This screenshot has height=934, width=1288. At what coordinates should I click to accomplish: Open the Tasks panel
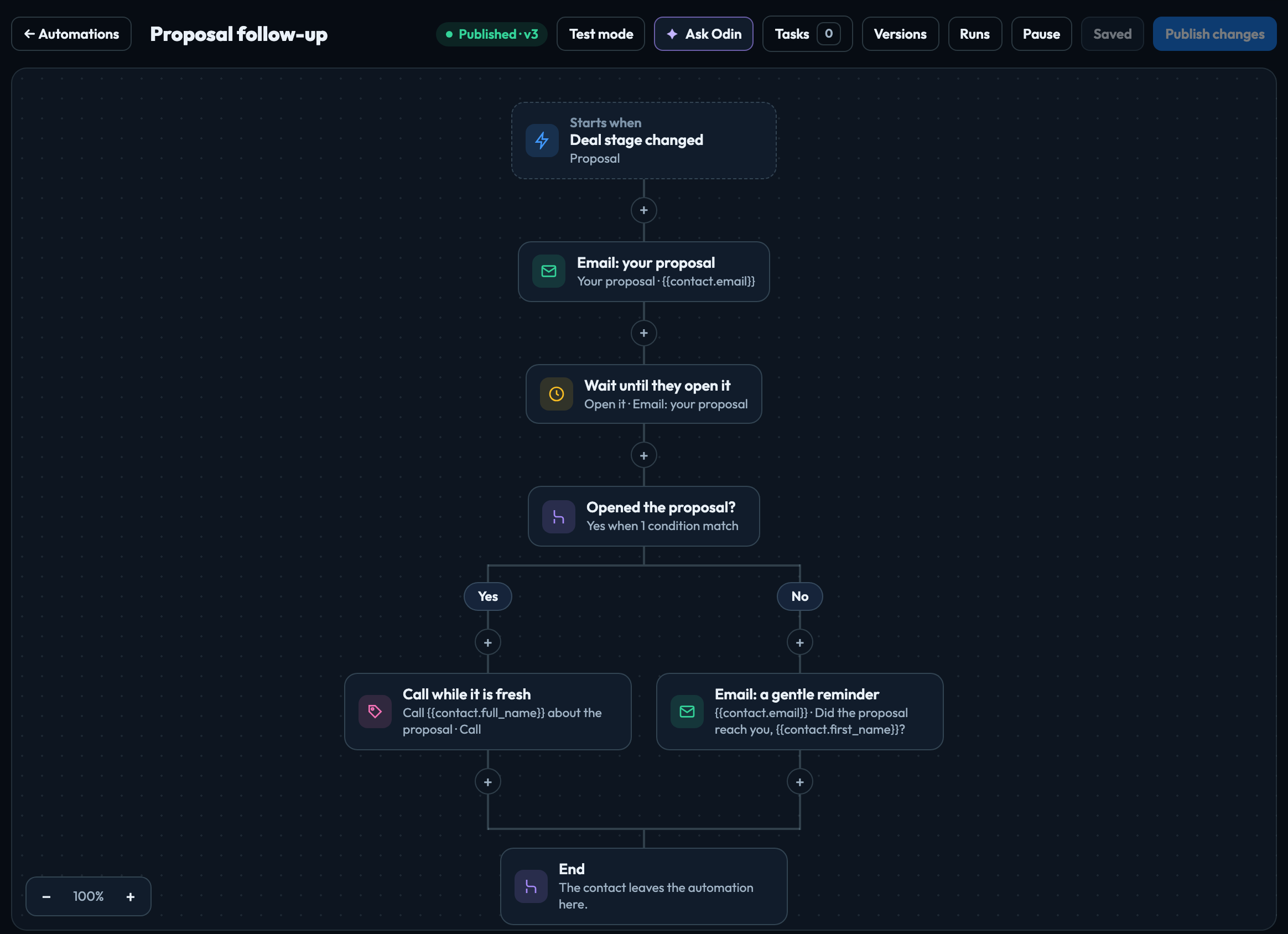point(808,34)
